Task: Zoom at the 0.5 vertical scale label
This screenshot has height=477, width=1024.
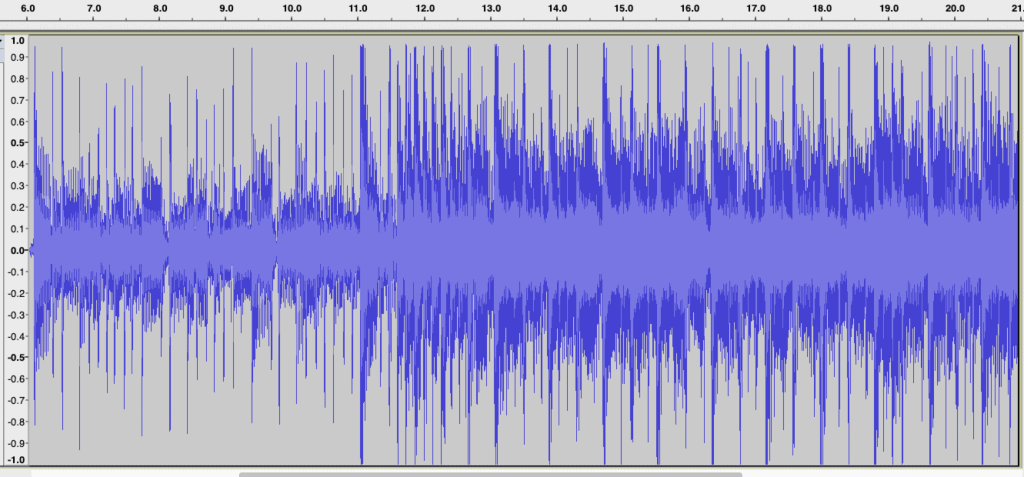Action: click(18, 143)
